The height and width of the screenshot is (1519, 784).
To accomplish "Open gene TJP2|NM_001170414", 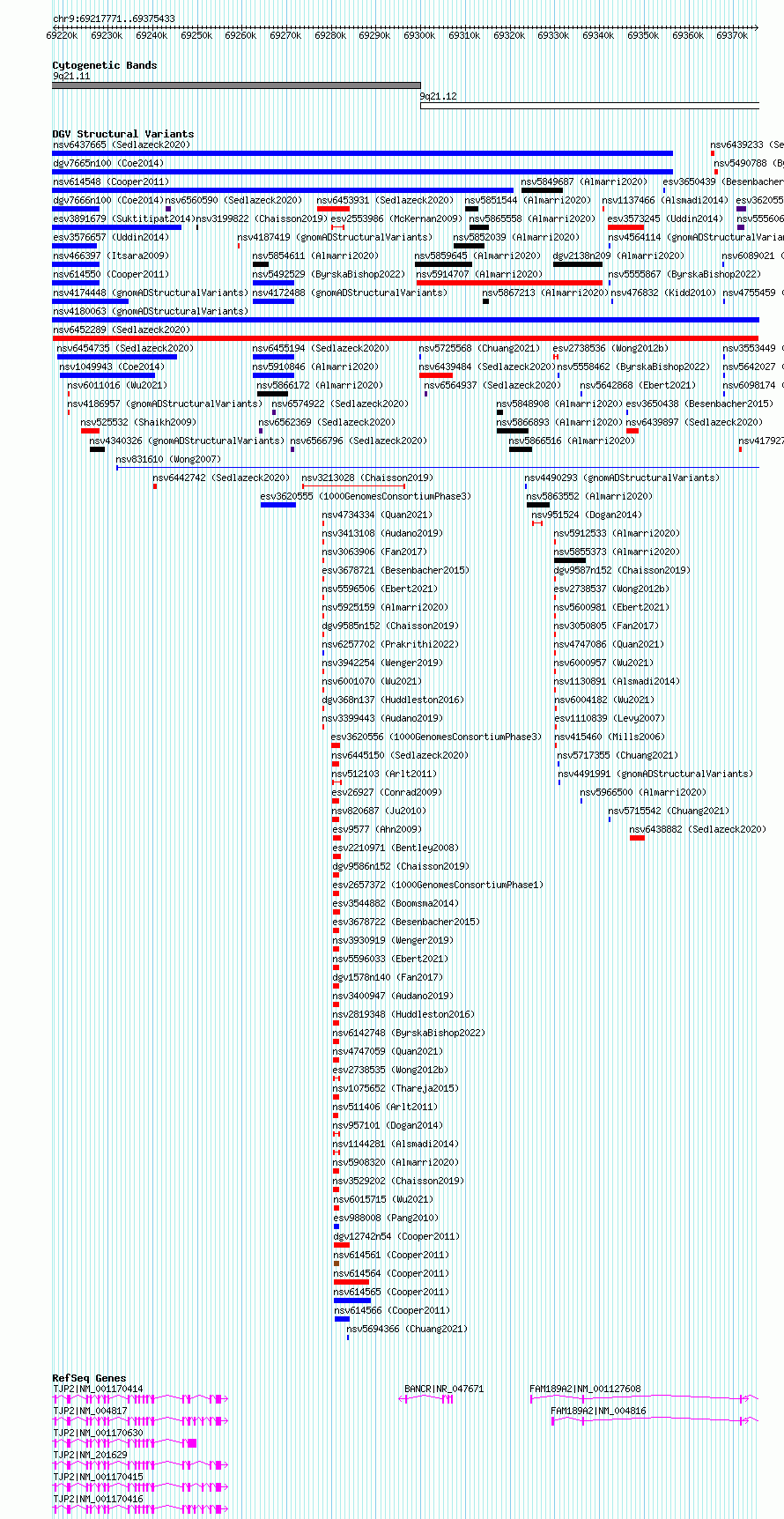I will [98, 1389].
